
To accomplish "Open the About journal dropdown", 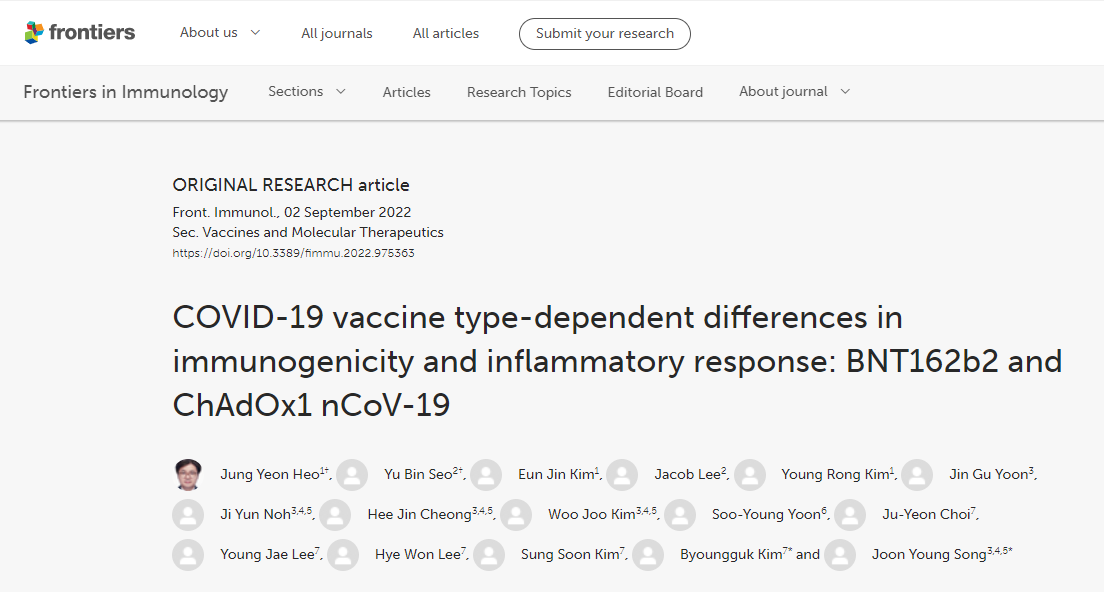I will (794, 92).
